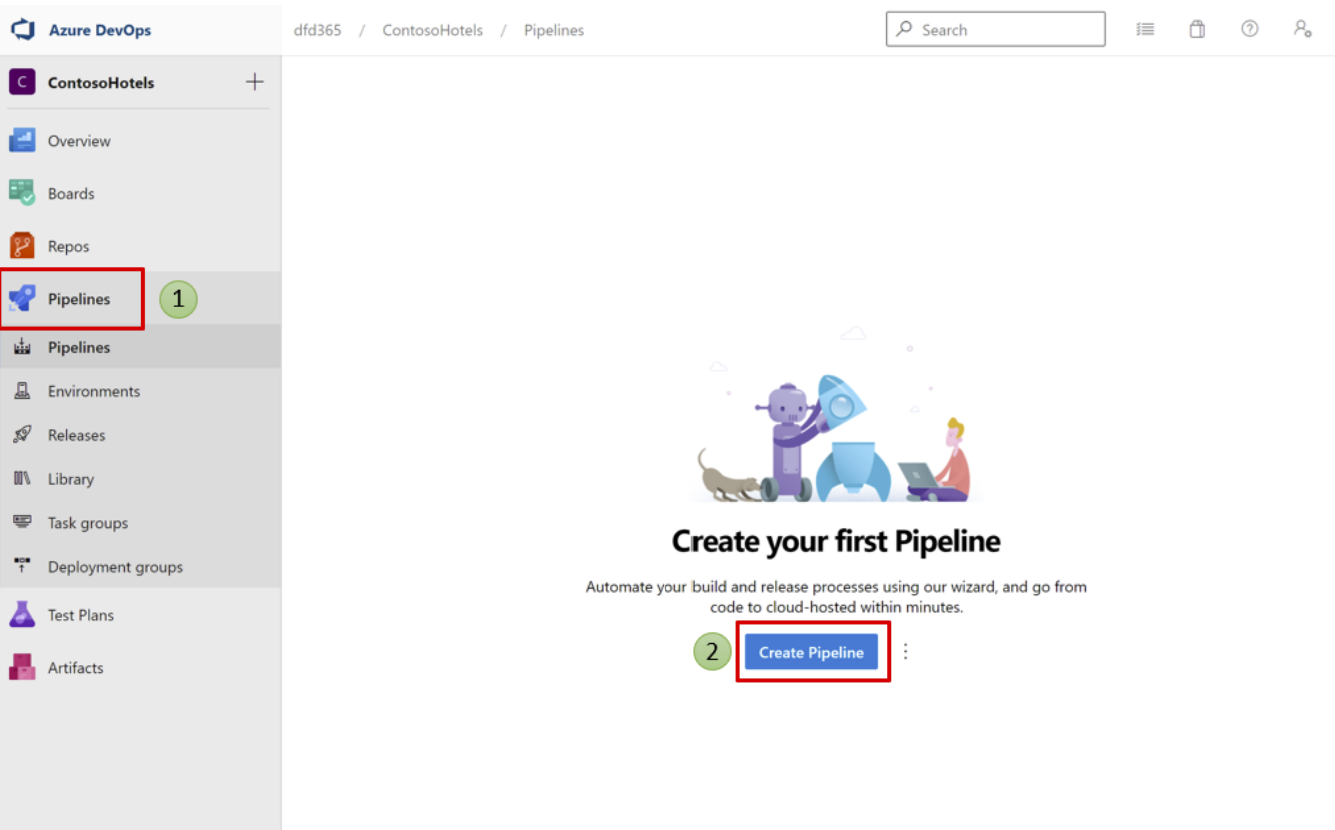This screenshot has height=830, width=1335.
Task: Click the 'Create your first Pipeline' heading
Action: coord(836,541)
